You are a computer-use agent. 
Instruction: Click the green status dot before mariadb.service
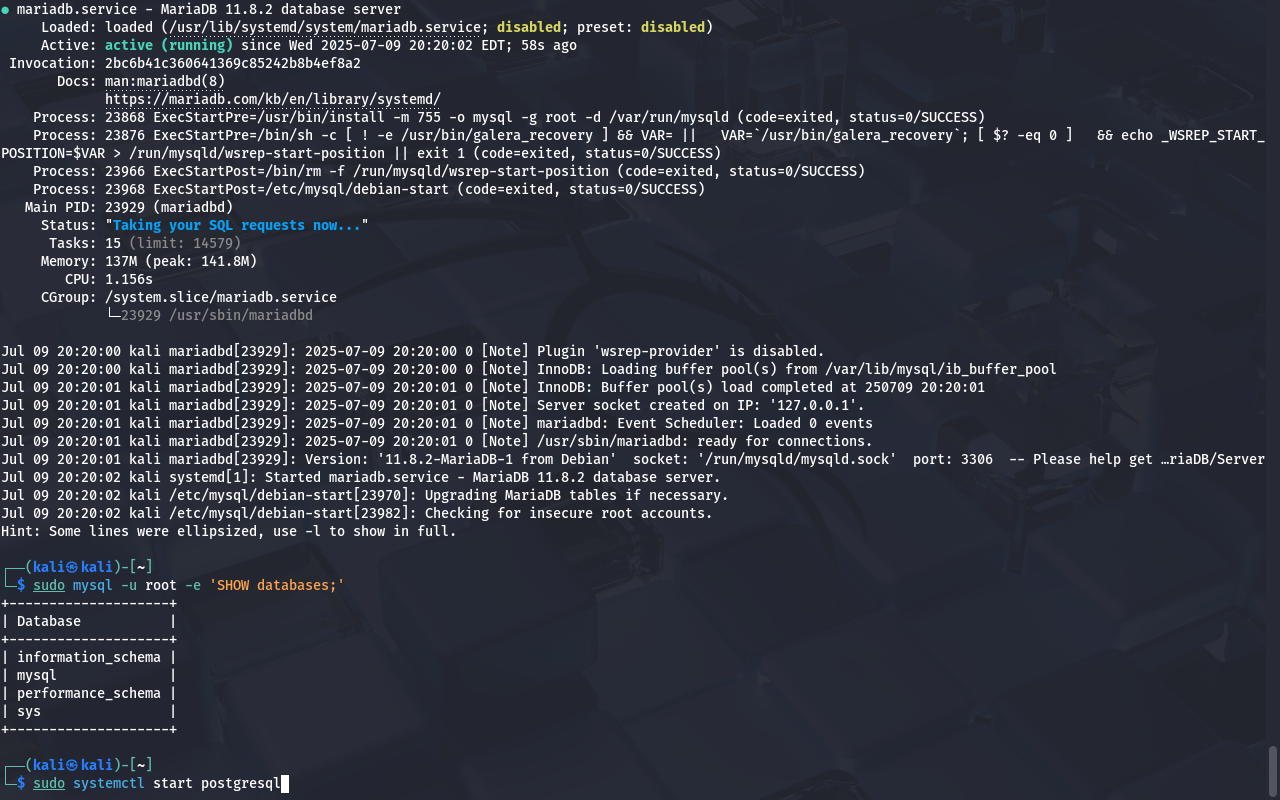5,9
